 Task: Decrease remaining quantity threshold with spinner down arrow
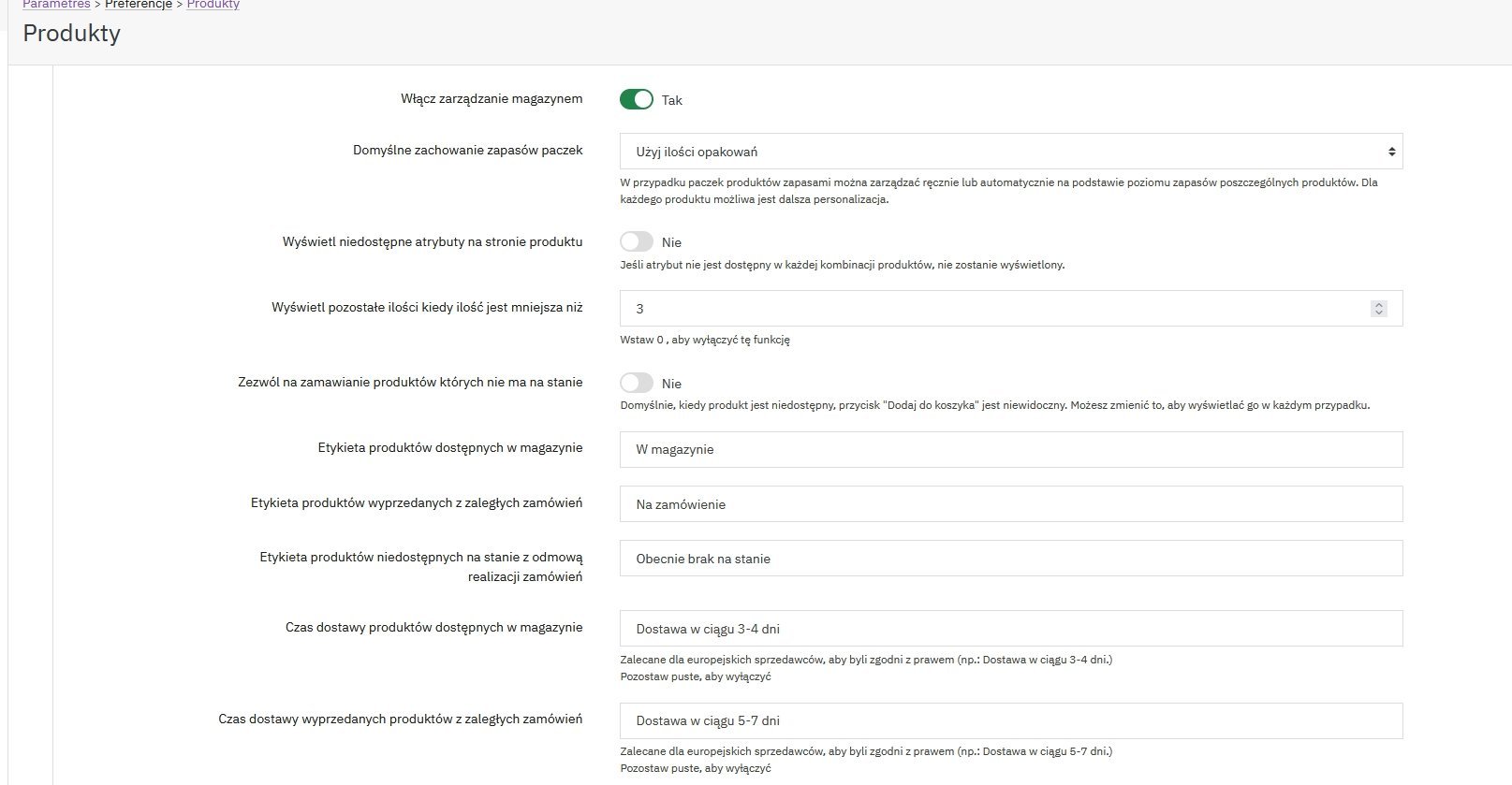tap(1378, 313)
